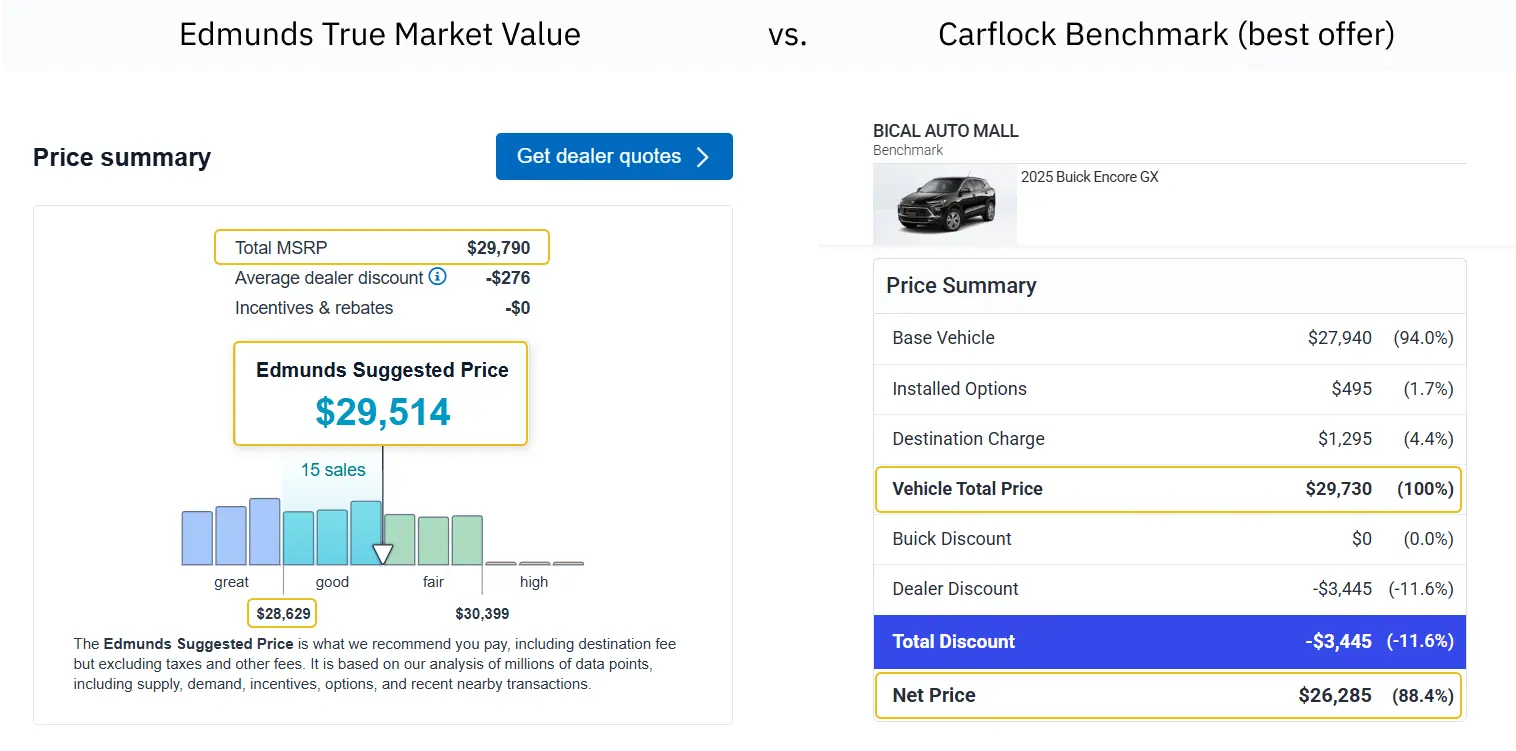Click the Buick Discount row
The width and height of the screenshot is (1516, 751).
click(1168, 539)
